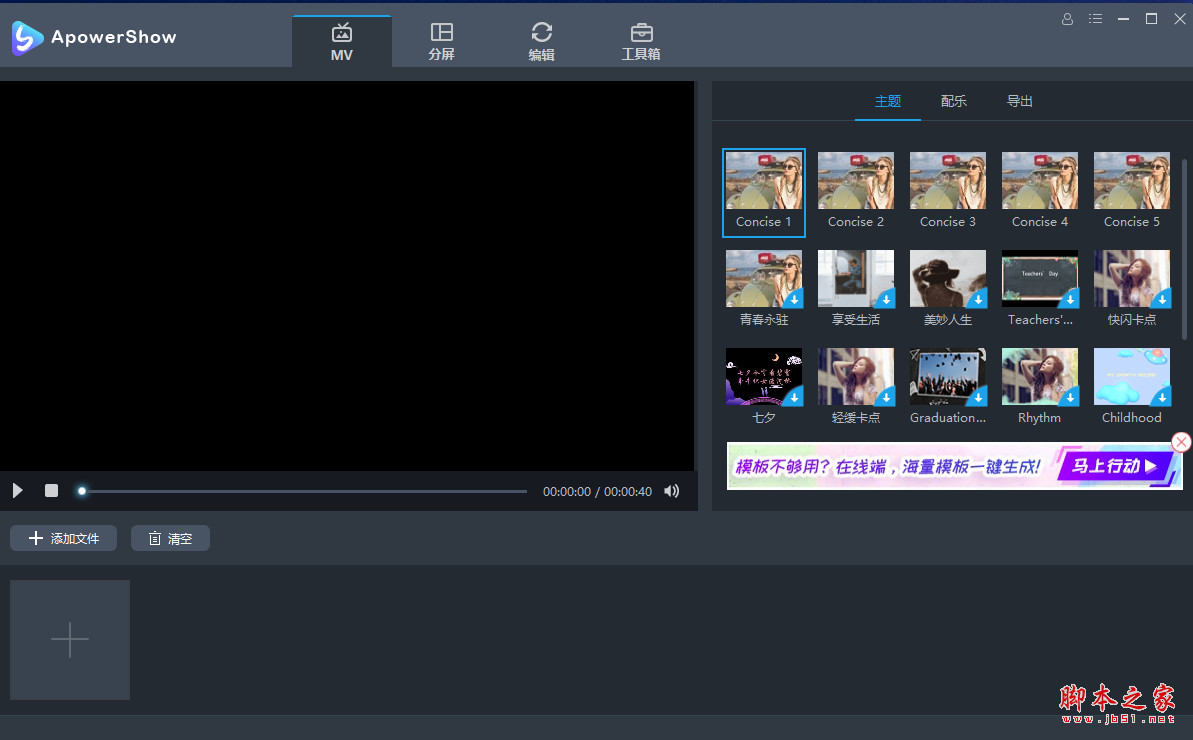
Task: Open the 编辑 edit tab
Action: pos(541,42)
